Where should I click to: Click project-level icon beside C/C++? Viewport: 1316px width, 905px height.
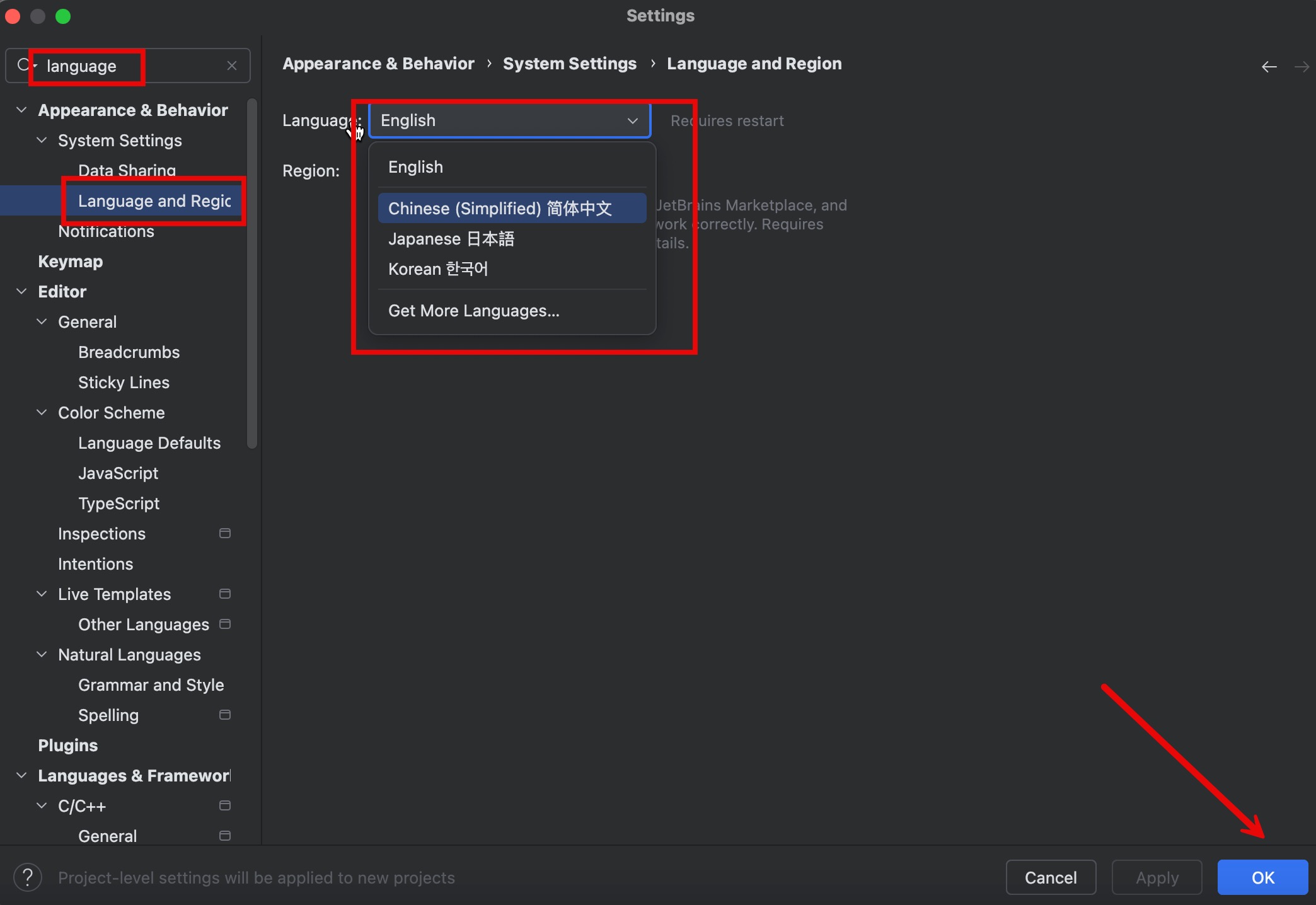click(224, 805)
